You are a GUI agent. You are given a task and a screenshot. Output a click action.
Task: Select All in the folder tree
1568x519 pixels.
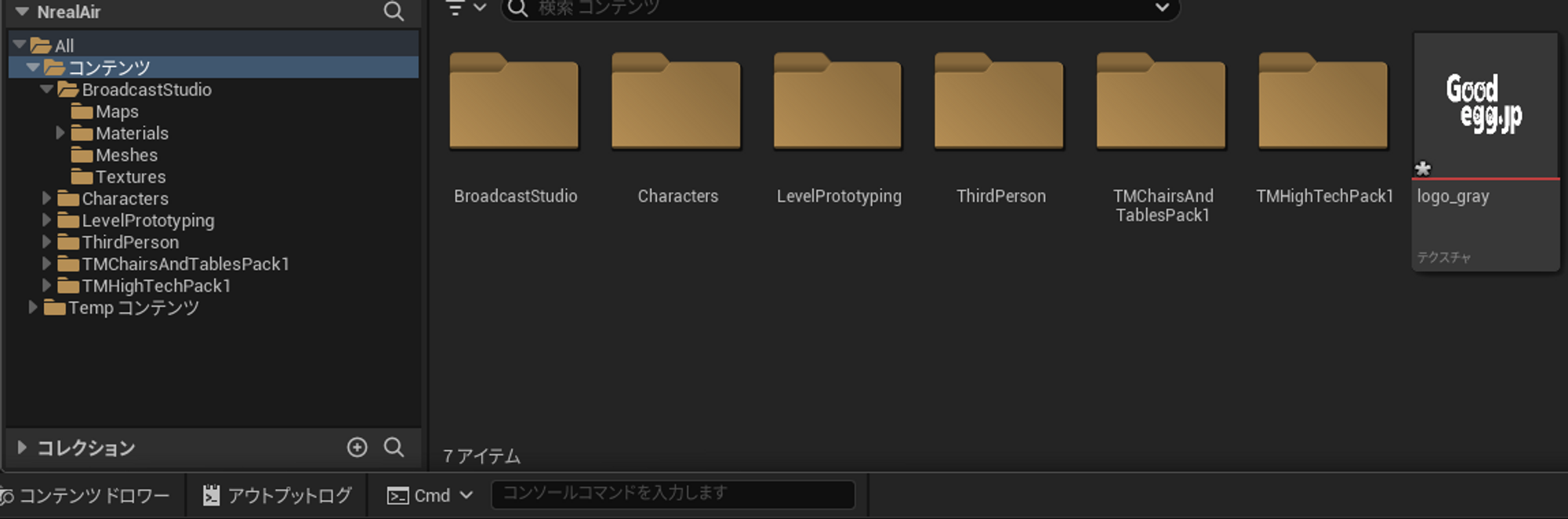[213, 45]
